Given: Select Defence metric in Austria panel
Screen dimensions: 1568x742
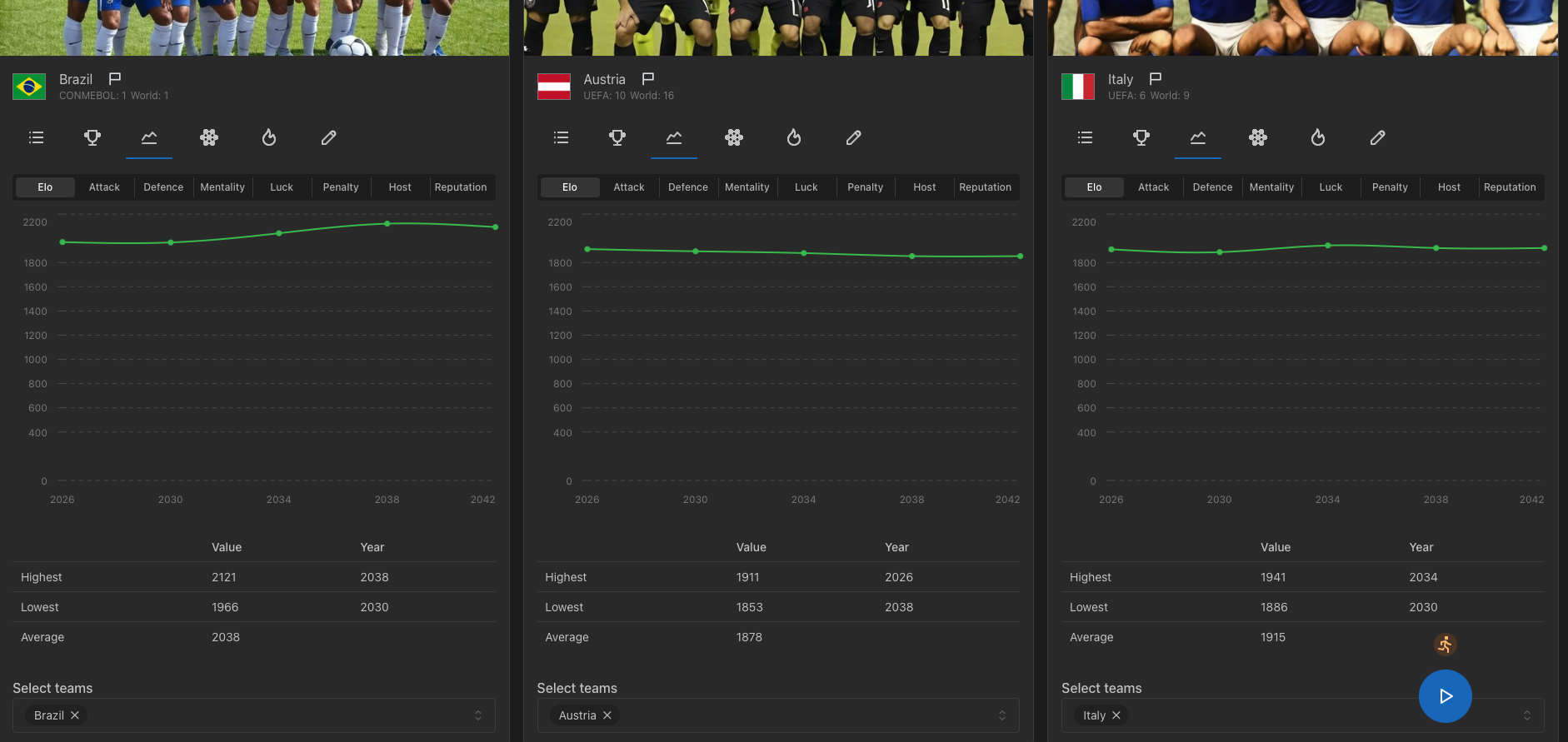Looking at the screenshot, I should pos(688,187).
